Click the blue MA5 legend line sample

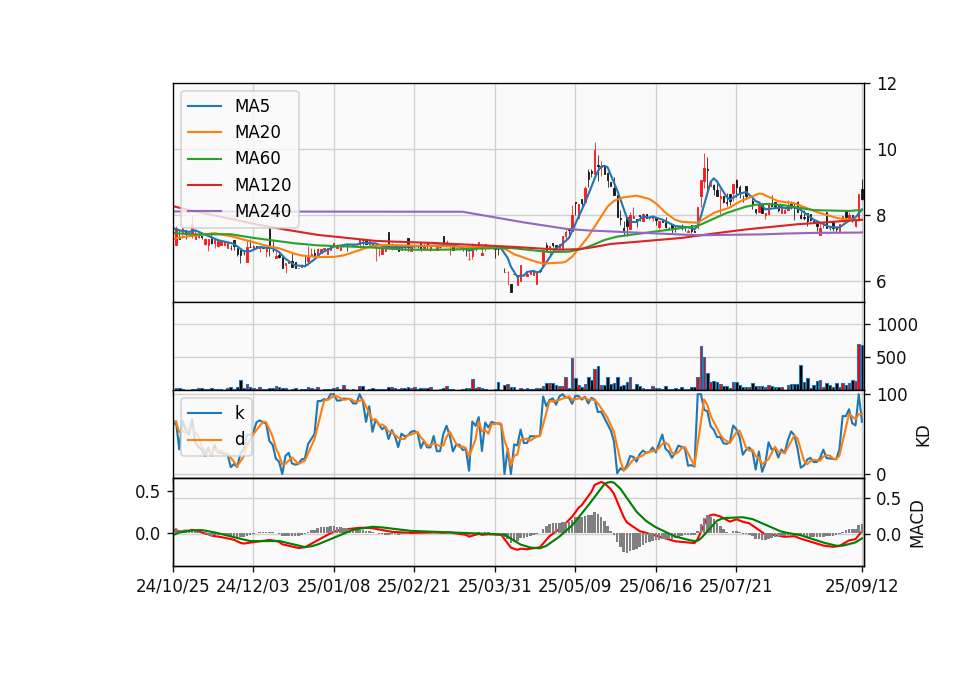point(204,107)
